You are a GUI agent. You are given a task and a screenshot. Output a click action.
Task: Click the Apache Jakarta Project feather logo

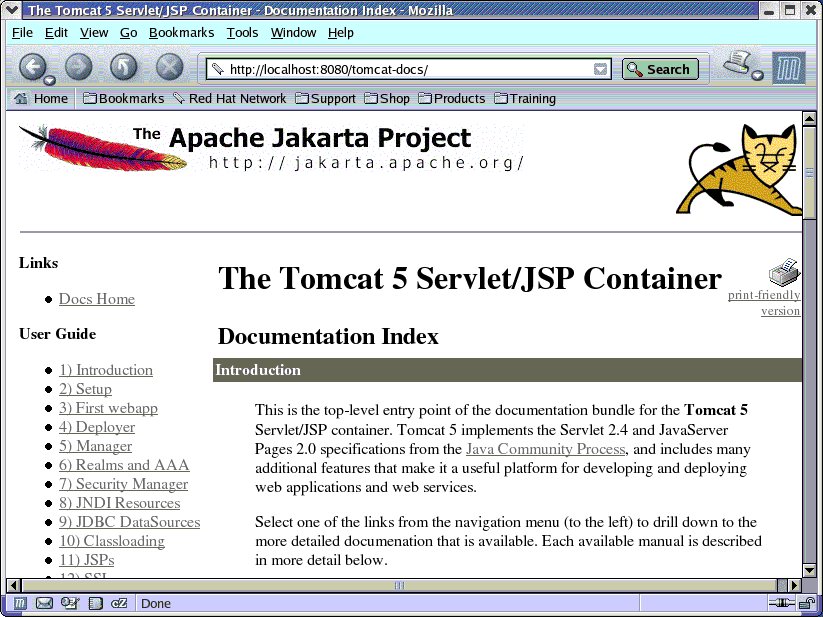click(271, 147)
